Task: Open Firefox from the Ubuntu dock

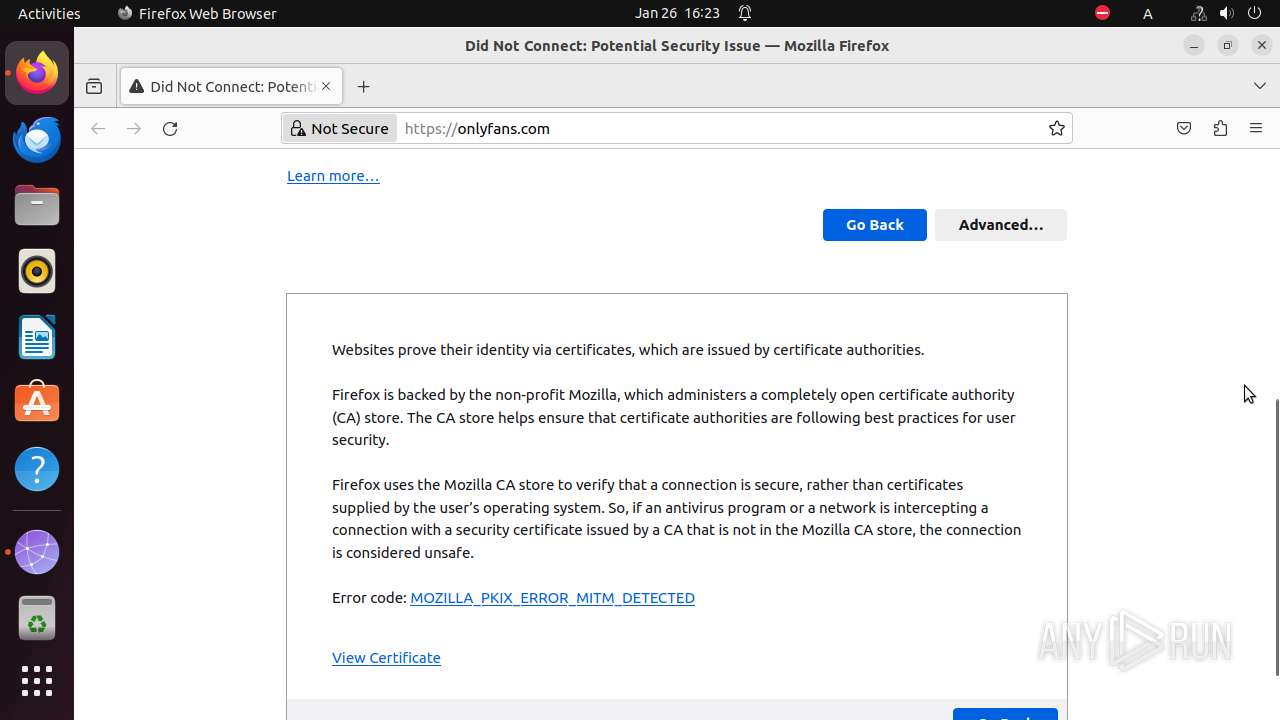Action: 37,73
